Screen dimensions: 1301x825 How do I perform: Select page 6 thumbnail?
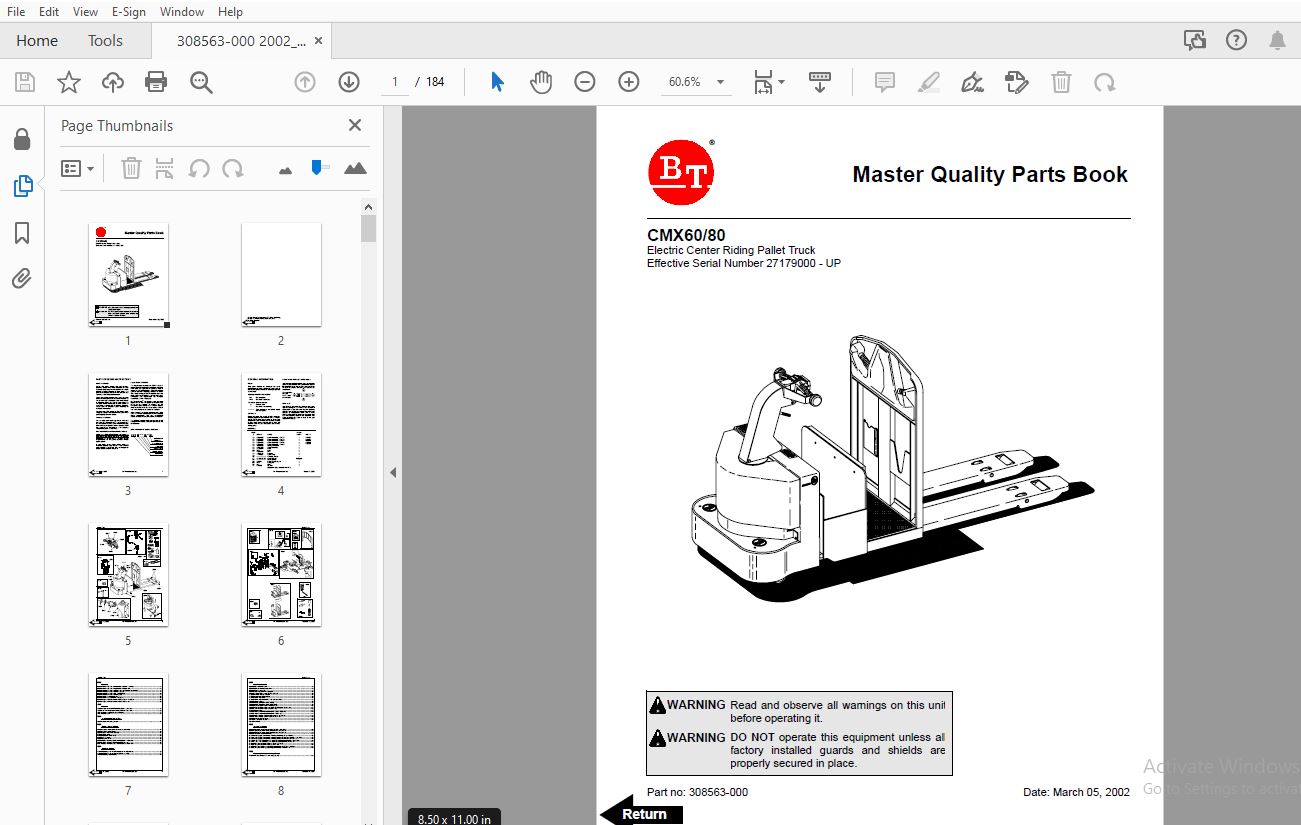coord(281,575)
